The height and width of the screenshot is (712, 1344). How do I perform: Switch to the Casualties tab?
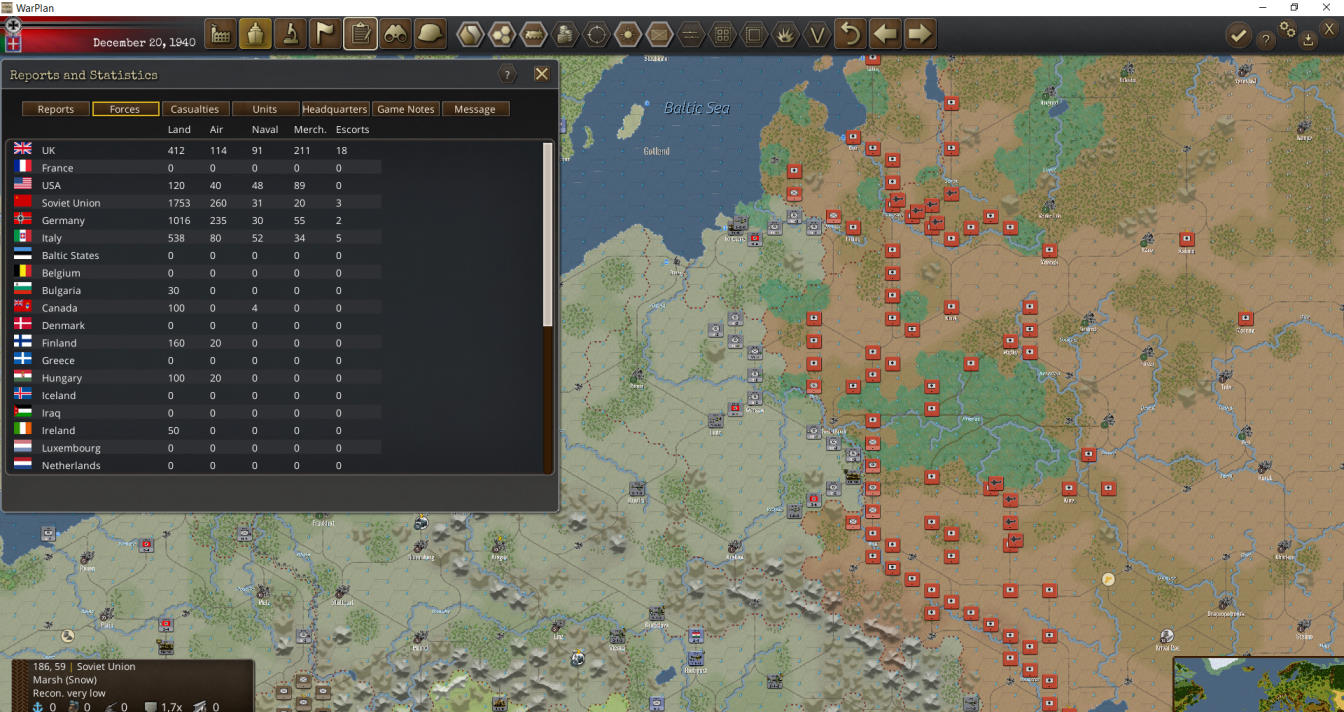point(195,109)
